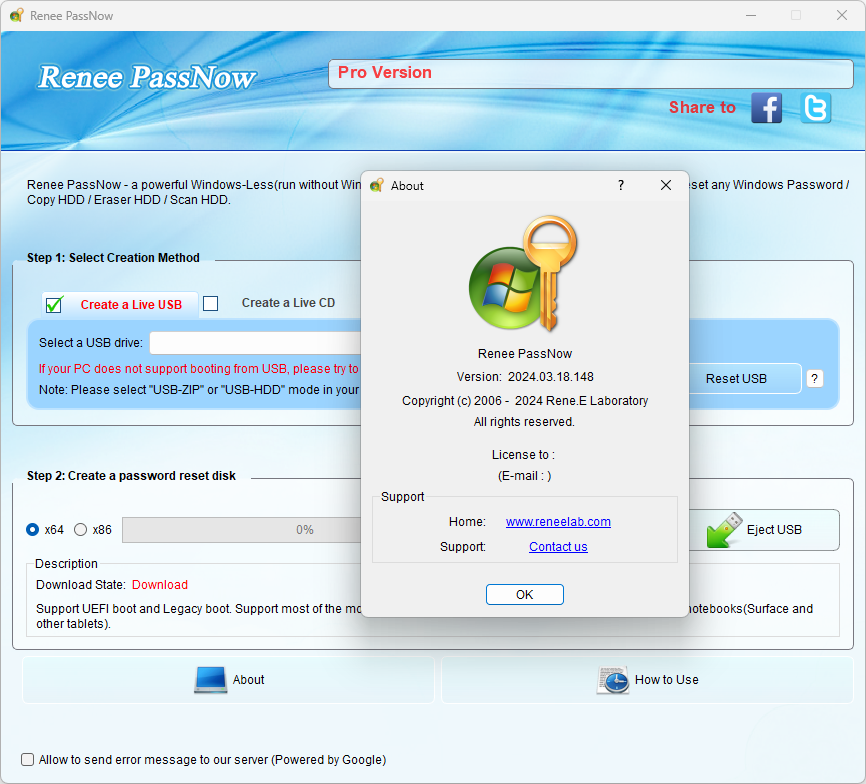Click the About button at the bottom
The image size is (866, 784).
229,680
